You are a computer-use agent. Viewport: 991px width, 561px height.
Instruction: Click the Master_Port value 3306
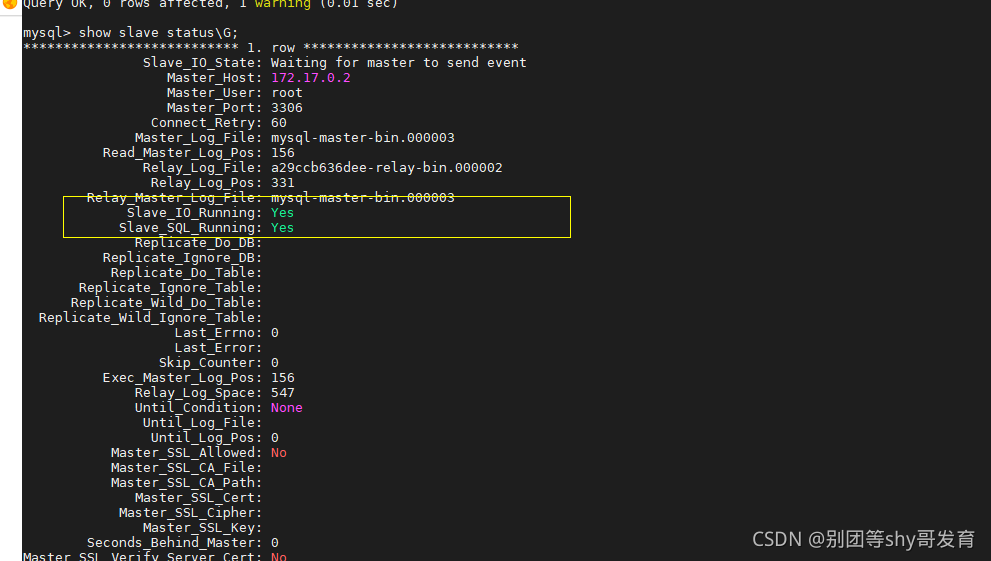point(286,108)
